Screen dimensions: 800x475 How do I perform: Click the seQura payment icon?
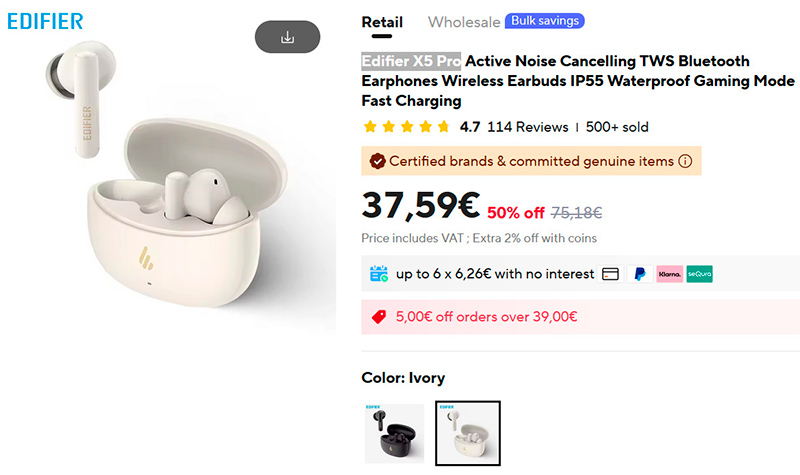point(699,274)
